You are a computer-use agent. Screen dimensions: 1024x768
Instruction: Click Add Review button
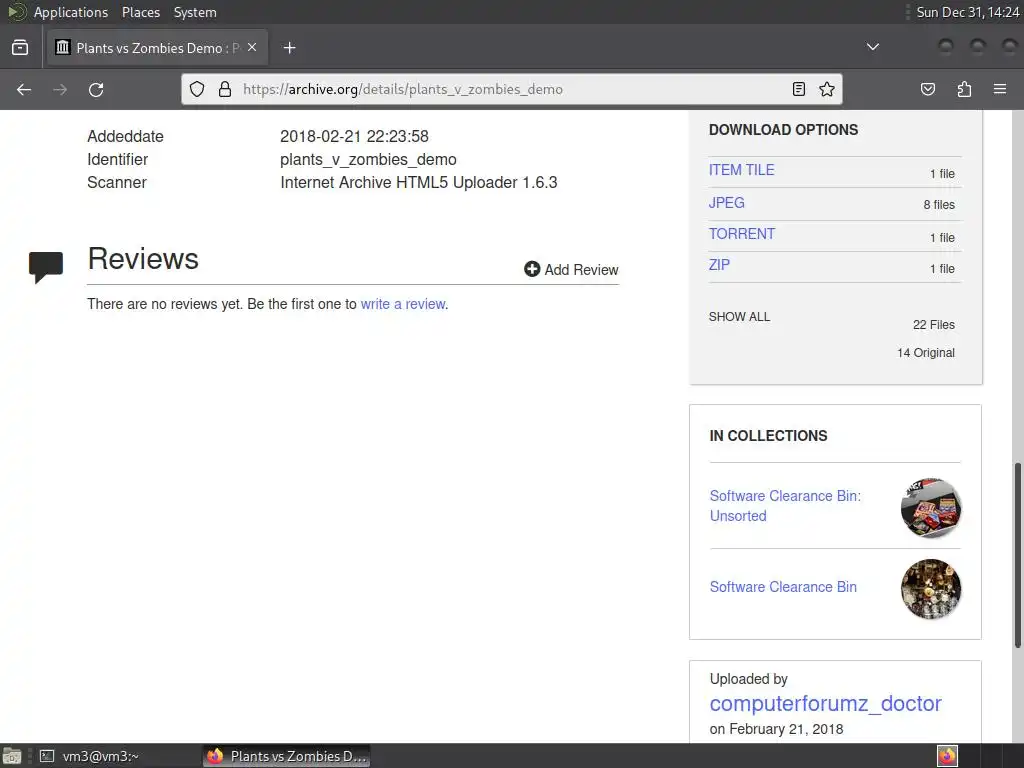point(571,270)
